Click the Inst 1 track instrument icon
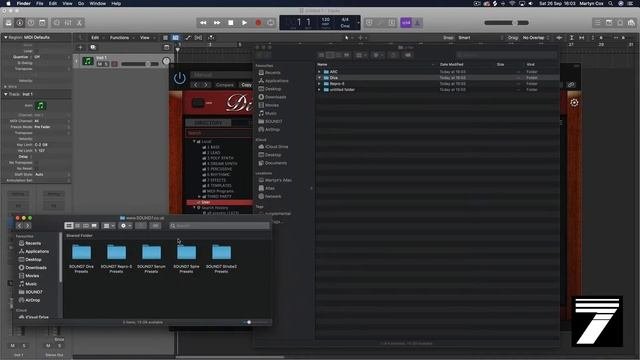The image size is (640, 360). pos(88,61)
